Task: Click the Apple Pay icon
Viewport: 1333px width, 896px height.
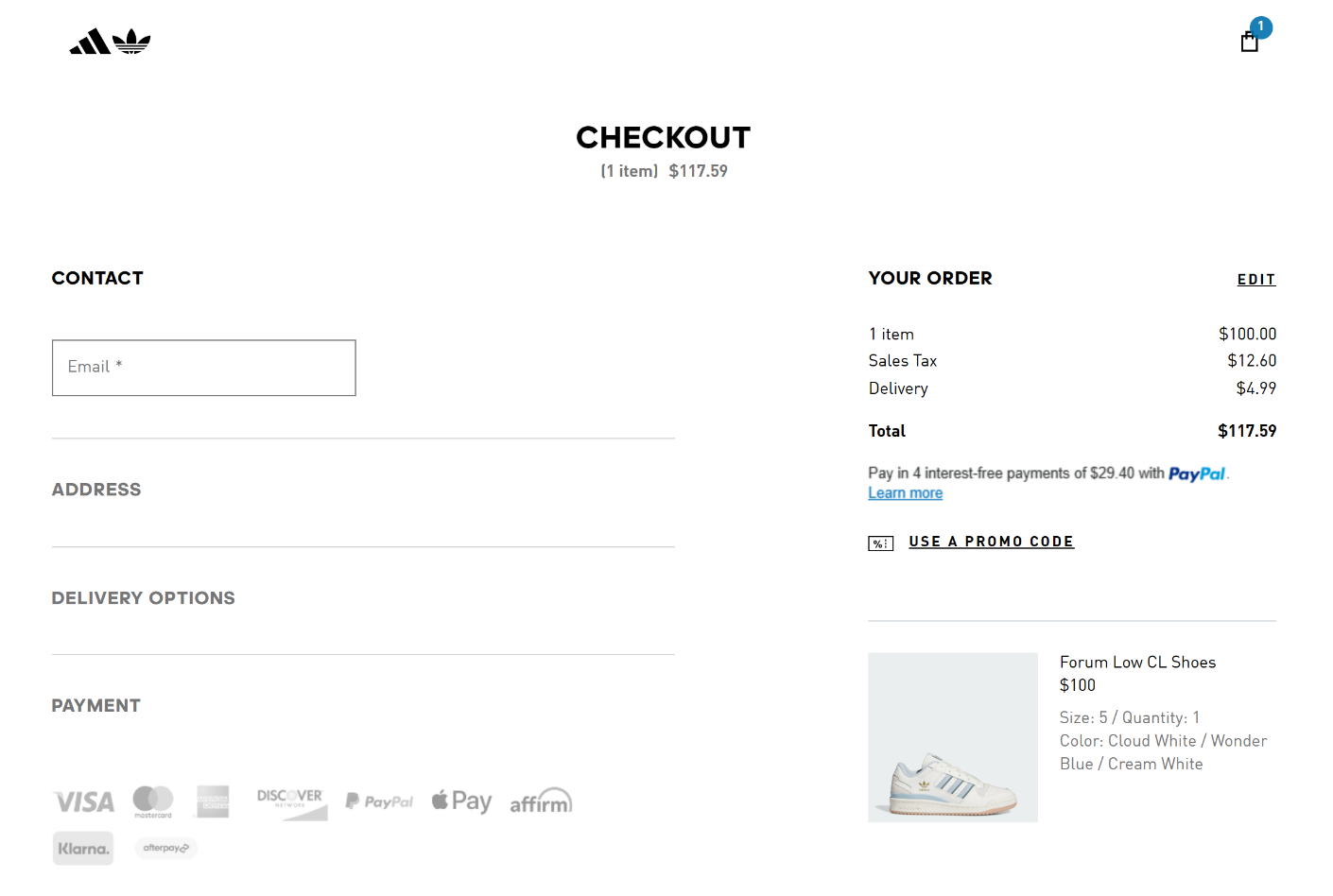Action: (x=461, y=801)
